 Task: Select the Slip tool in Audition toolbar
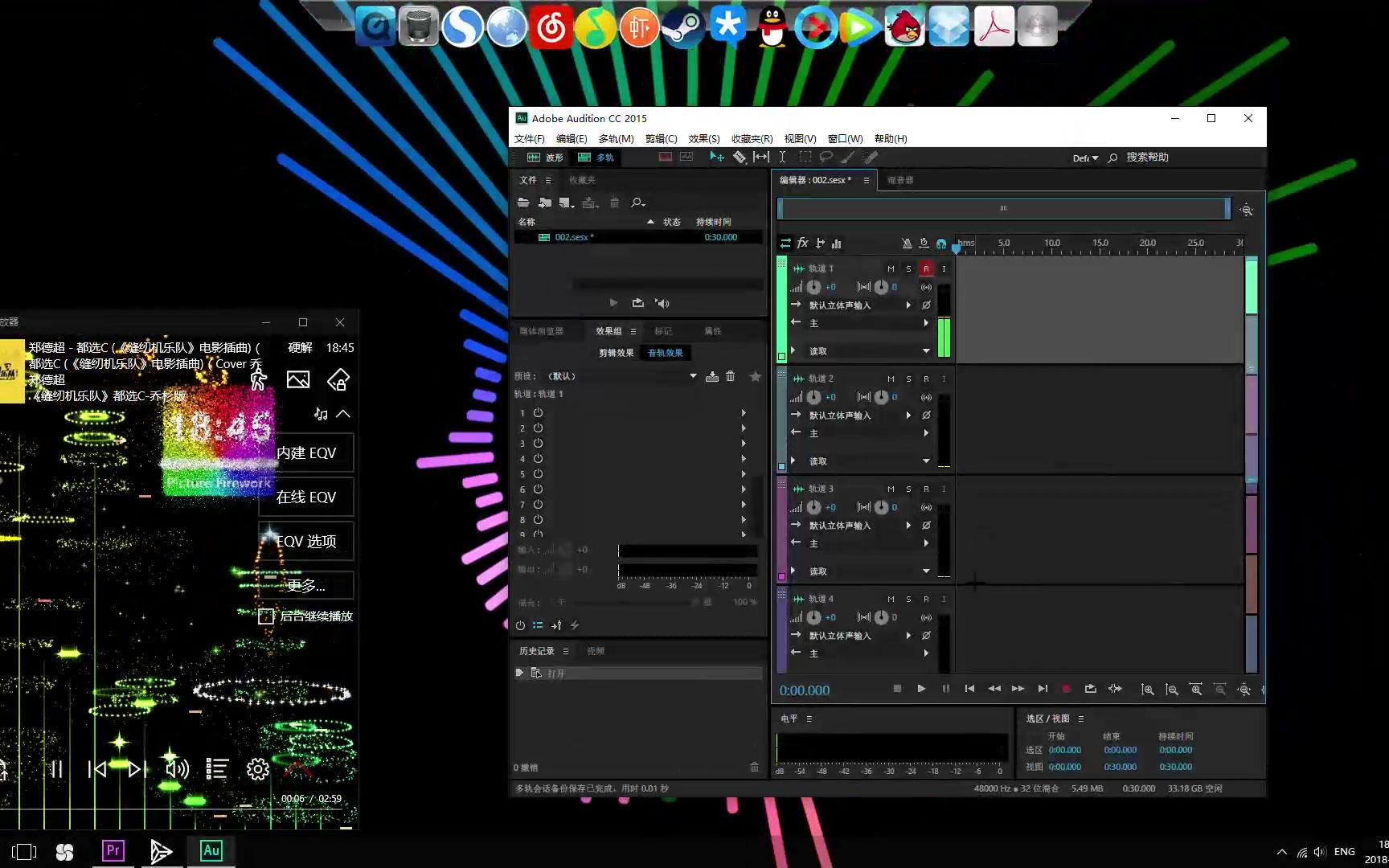pyautogui.click(x=760, y=158)
